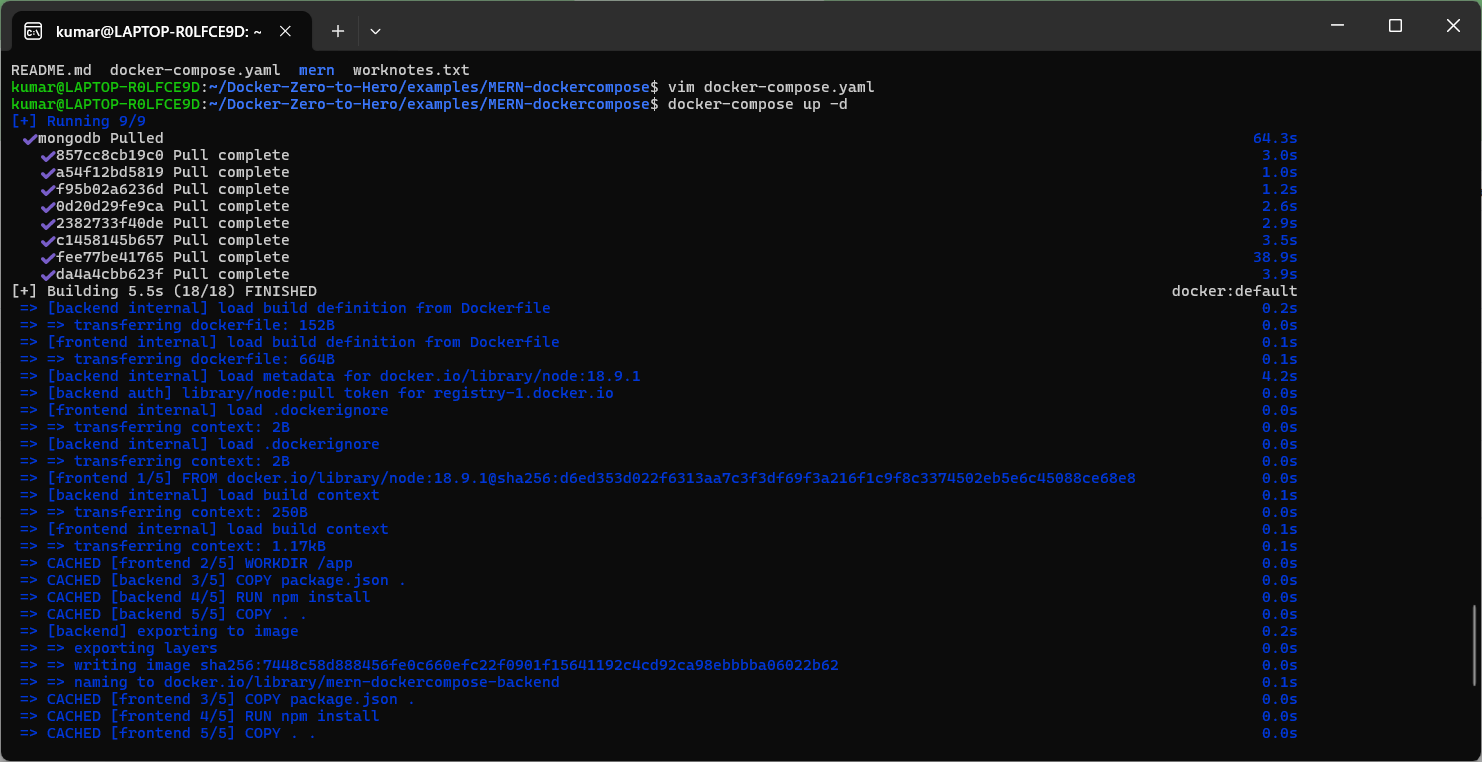This screenshot has height=762, width=1482.
Task: Click the worknotes.txt filename
Action: (x=411, y=70)
